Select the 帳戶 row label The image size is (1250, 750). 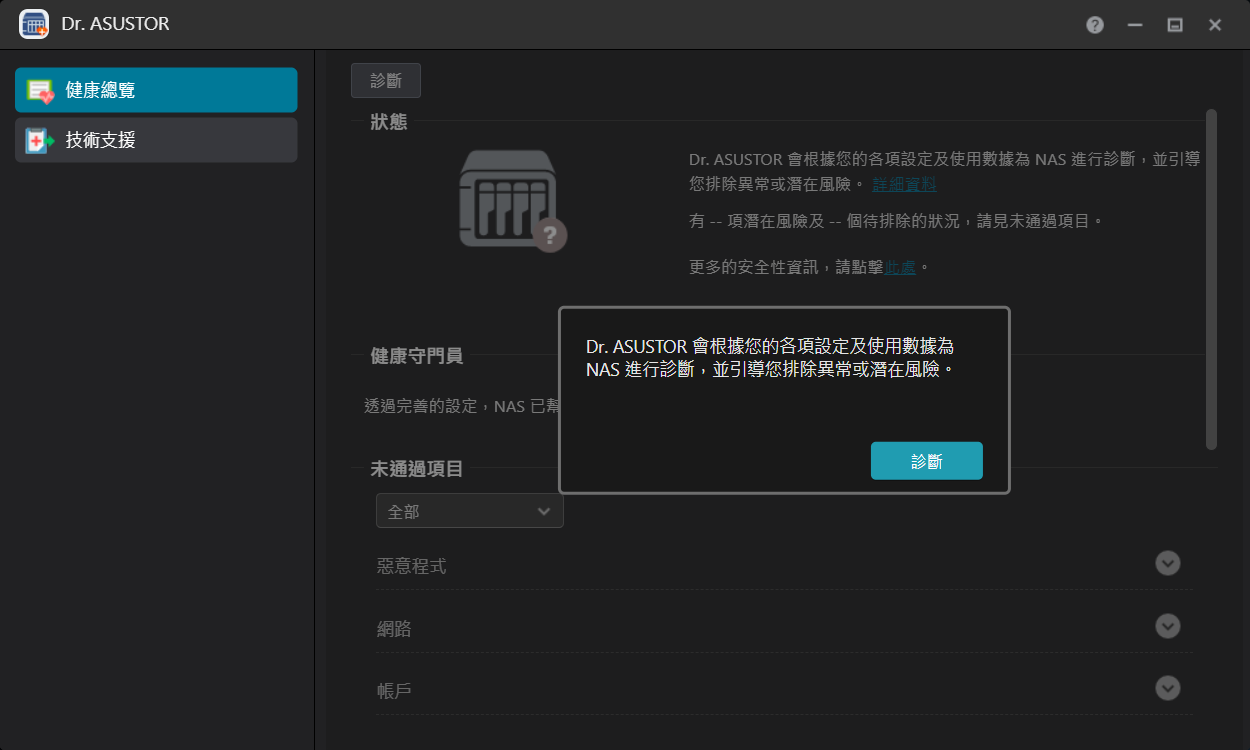[x=394, y=691]
